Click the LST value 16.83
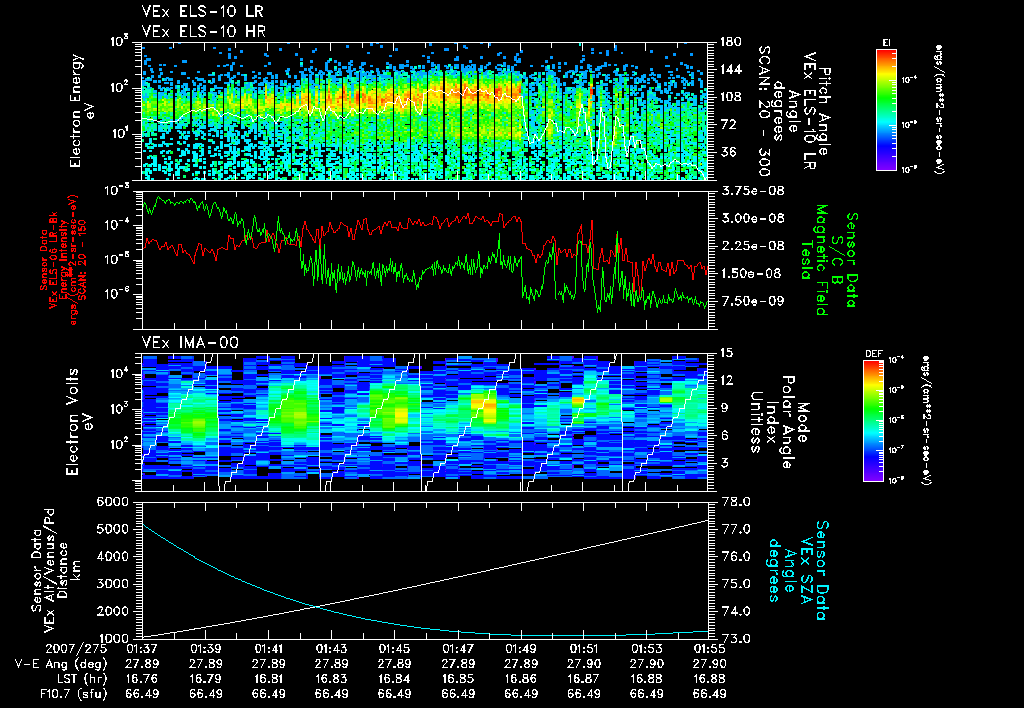1024x708 pixels. (332, 679)
